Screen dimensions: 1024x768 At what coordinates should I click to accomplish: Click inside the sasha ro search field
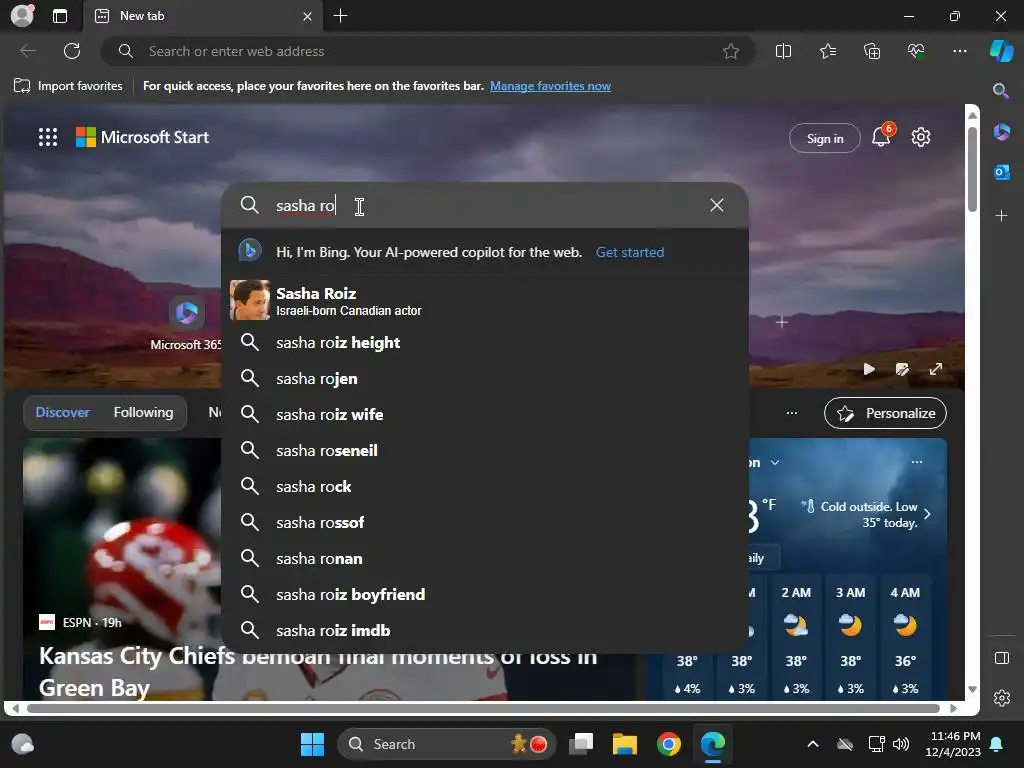click(485, 205)
